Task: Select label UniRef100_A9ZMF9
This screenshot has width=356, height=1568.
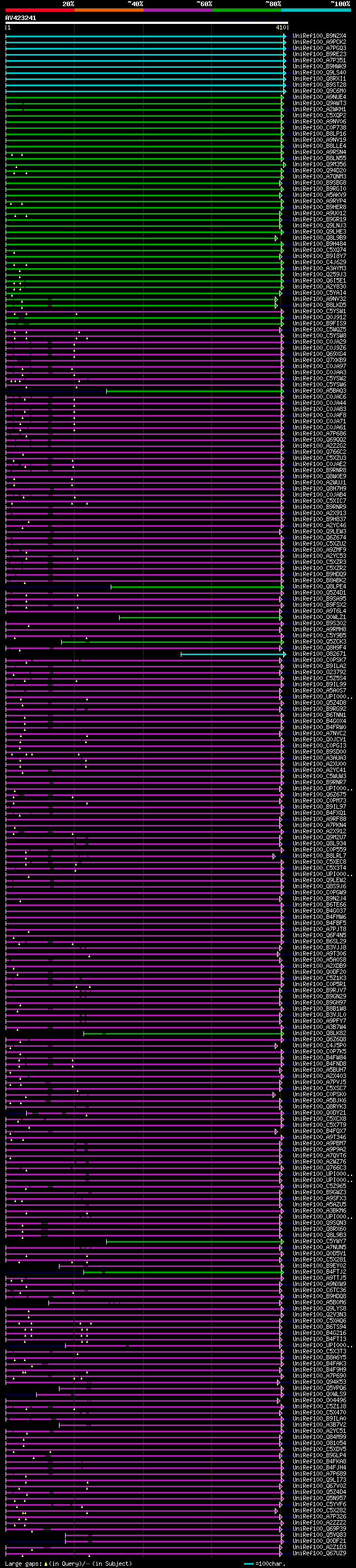Action: (x=319, y=550)
